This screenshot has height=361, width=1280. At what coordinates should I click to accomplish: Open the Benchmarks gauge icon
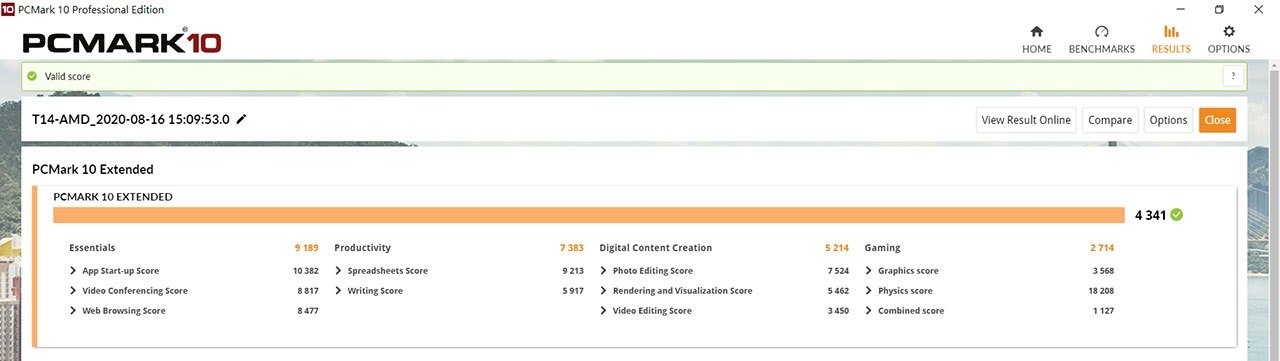pos(1101,31)
